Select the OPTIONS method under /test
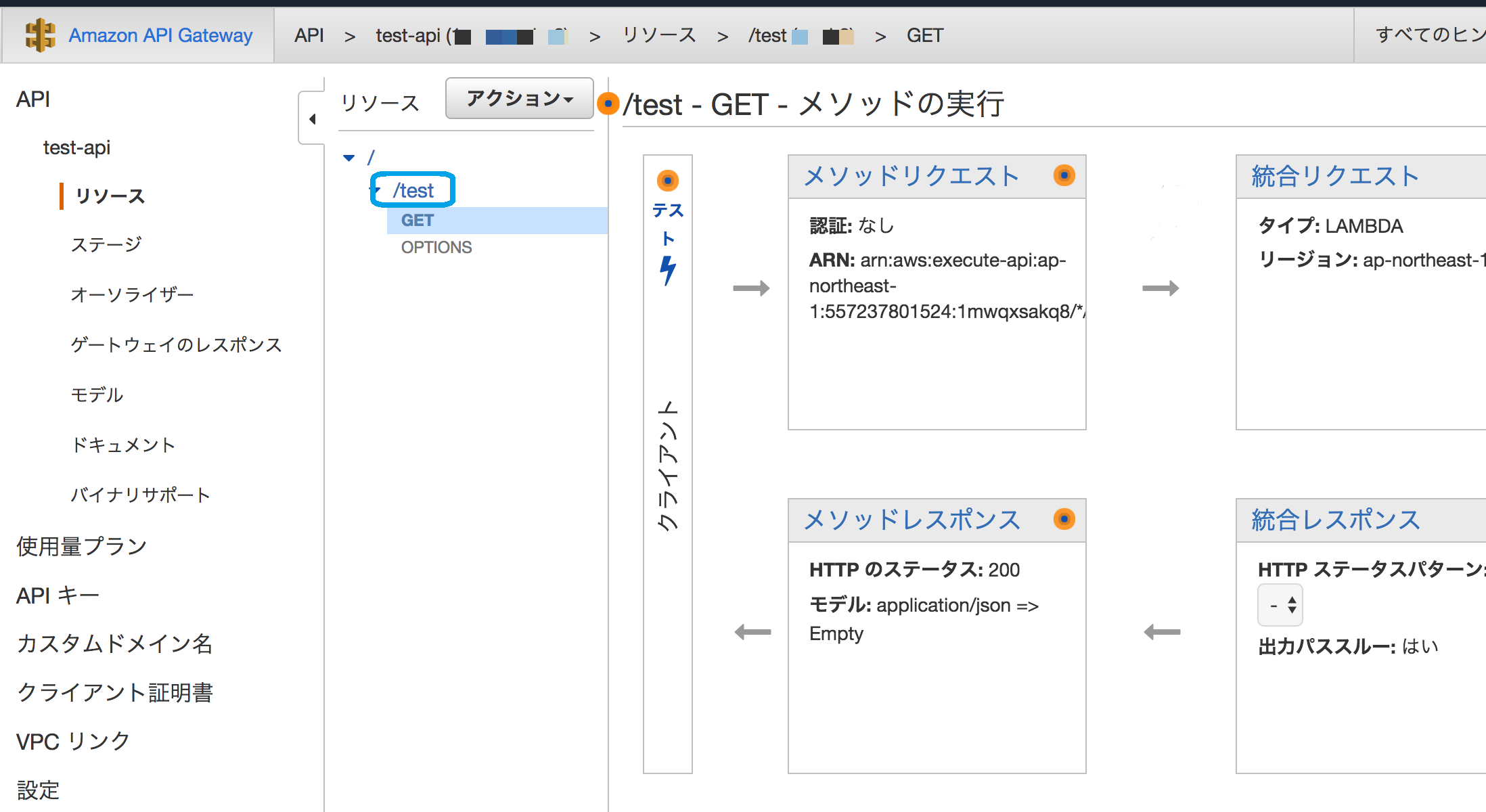 click(436, 246)
